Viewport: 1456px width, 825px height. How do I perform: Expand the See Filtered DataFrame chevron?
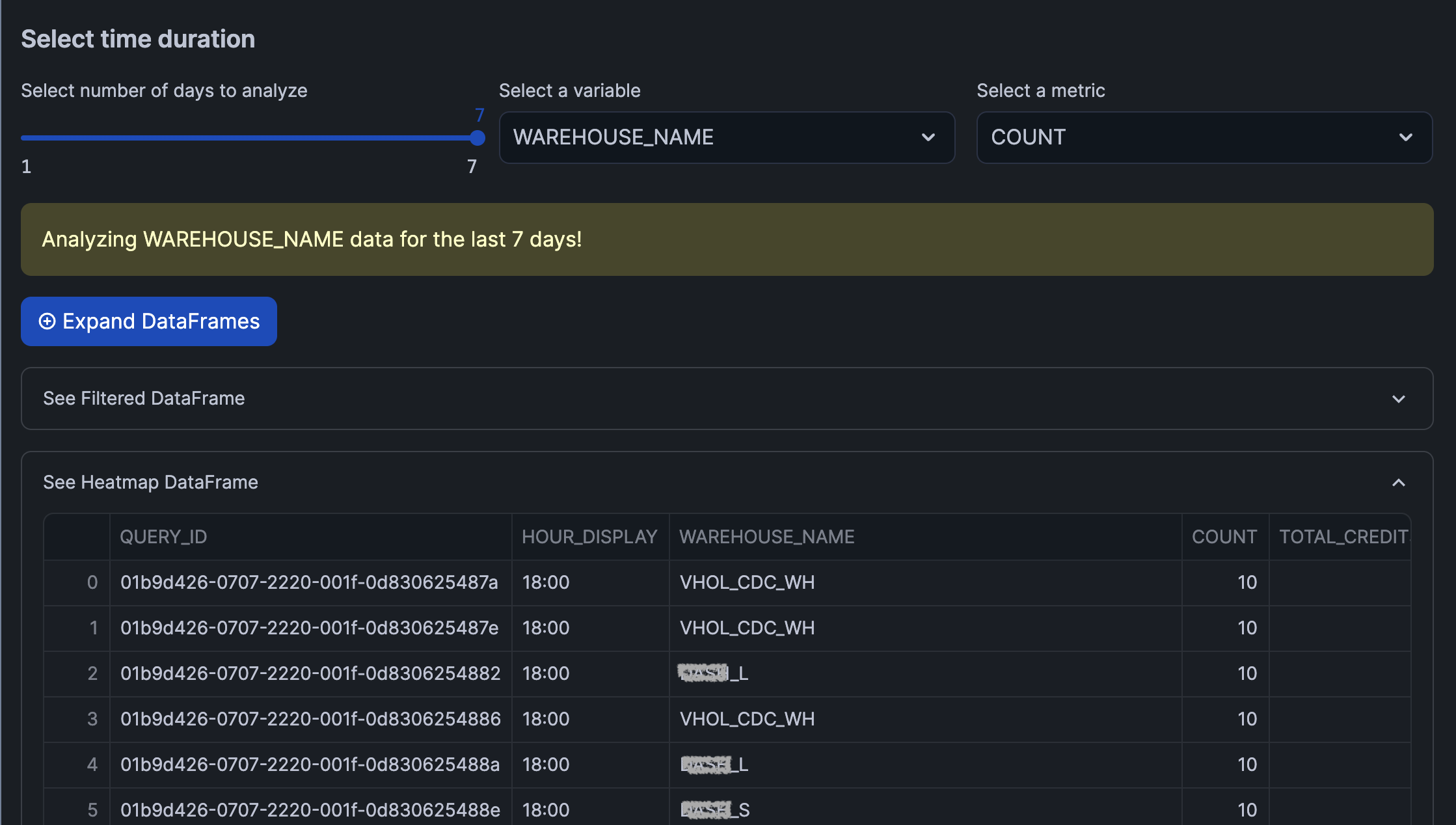click(1398, 399)
